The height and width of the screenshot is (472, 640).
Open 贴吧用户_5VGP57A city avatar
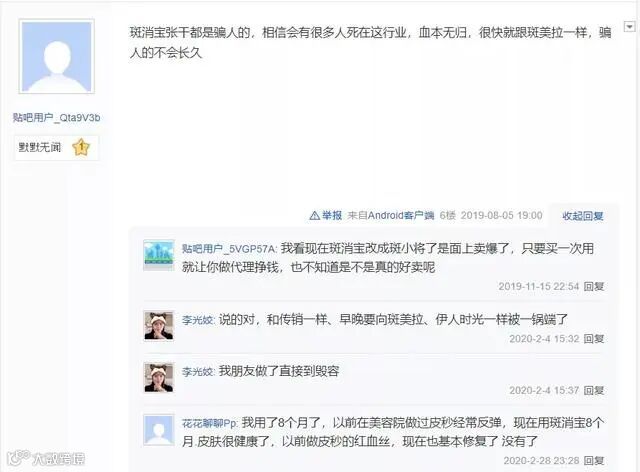(x=158, y=255)
